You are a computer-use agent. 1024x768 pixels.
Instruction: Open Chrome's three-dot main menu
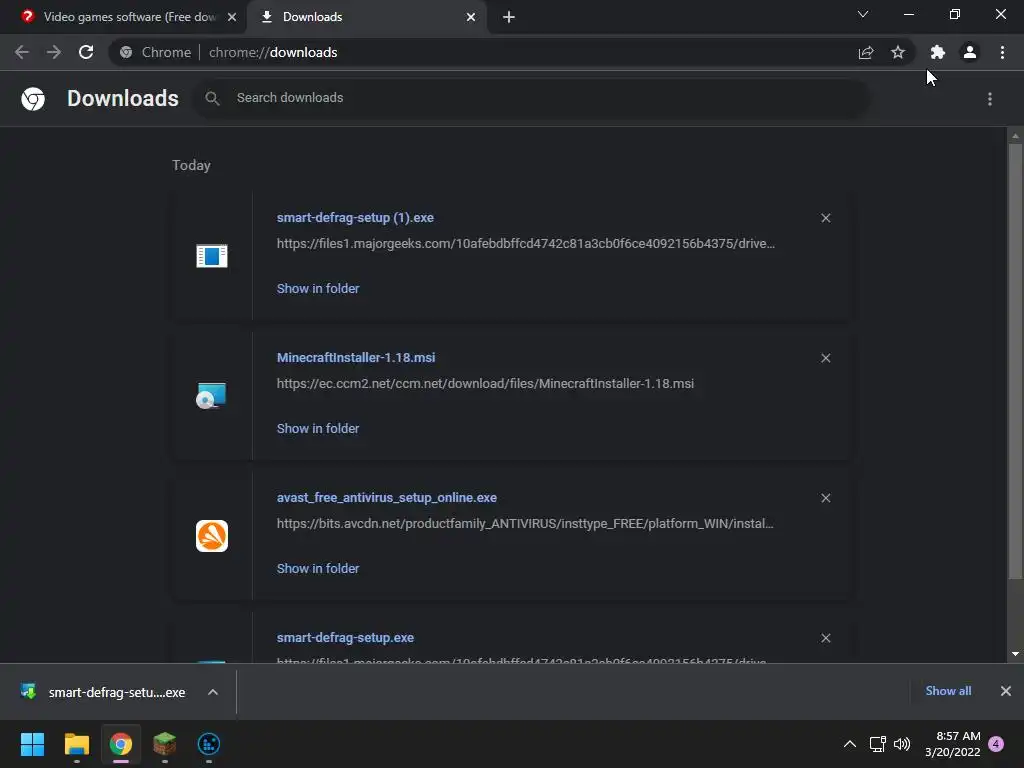[x=1002, y=52]
